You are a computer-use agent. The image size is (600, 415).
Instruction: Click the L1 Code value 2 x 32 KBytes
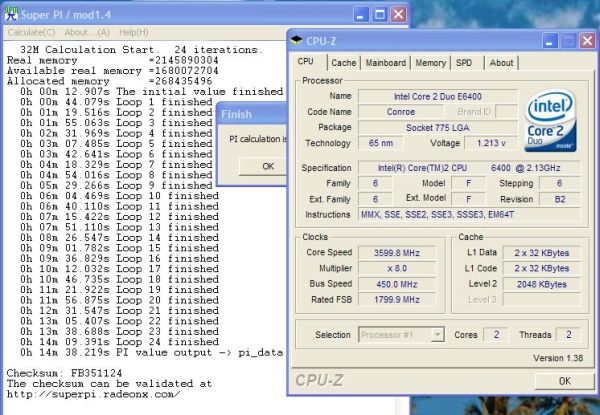[541, 268]
